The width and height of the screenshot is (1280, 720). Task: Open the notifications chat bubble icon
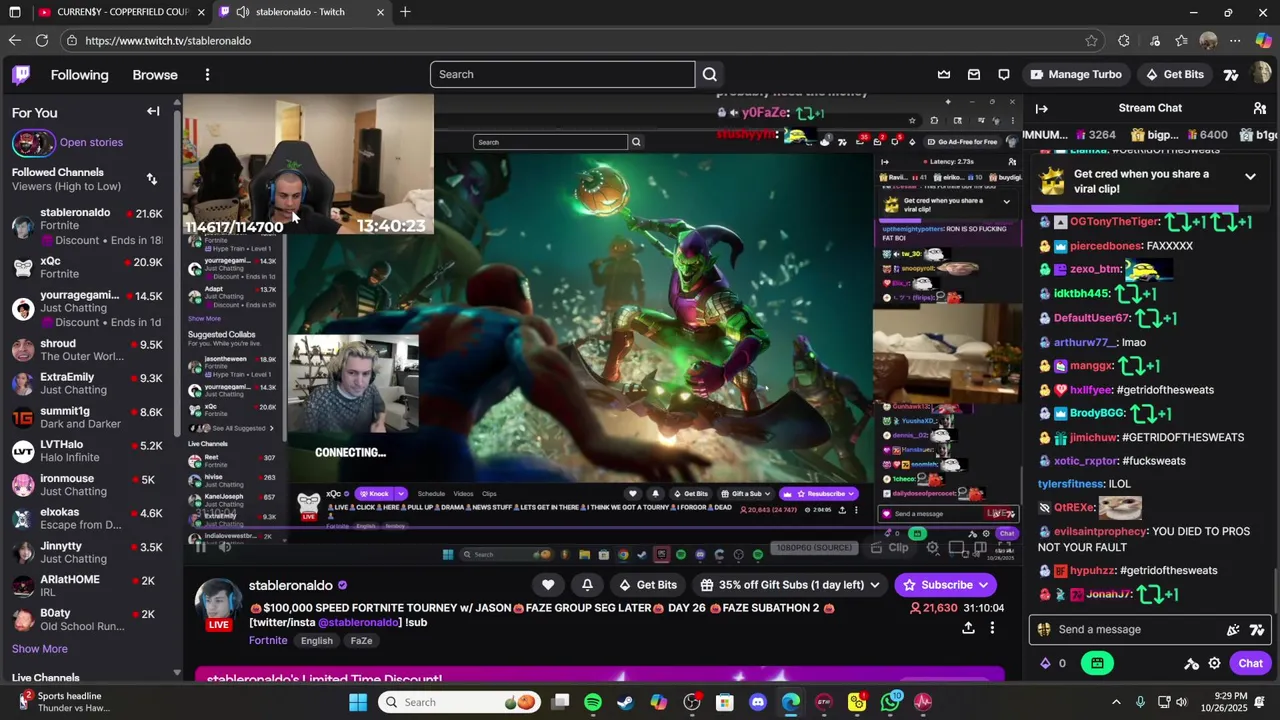pos(1004,74)
